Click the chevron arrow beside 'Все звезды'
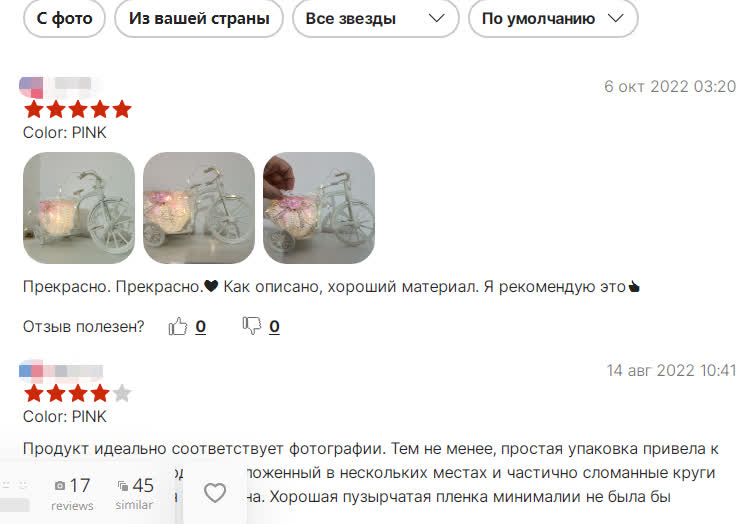The height and width of the screenshot is (524, 742). 436,18
